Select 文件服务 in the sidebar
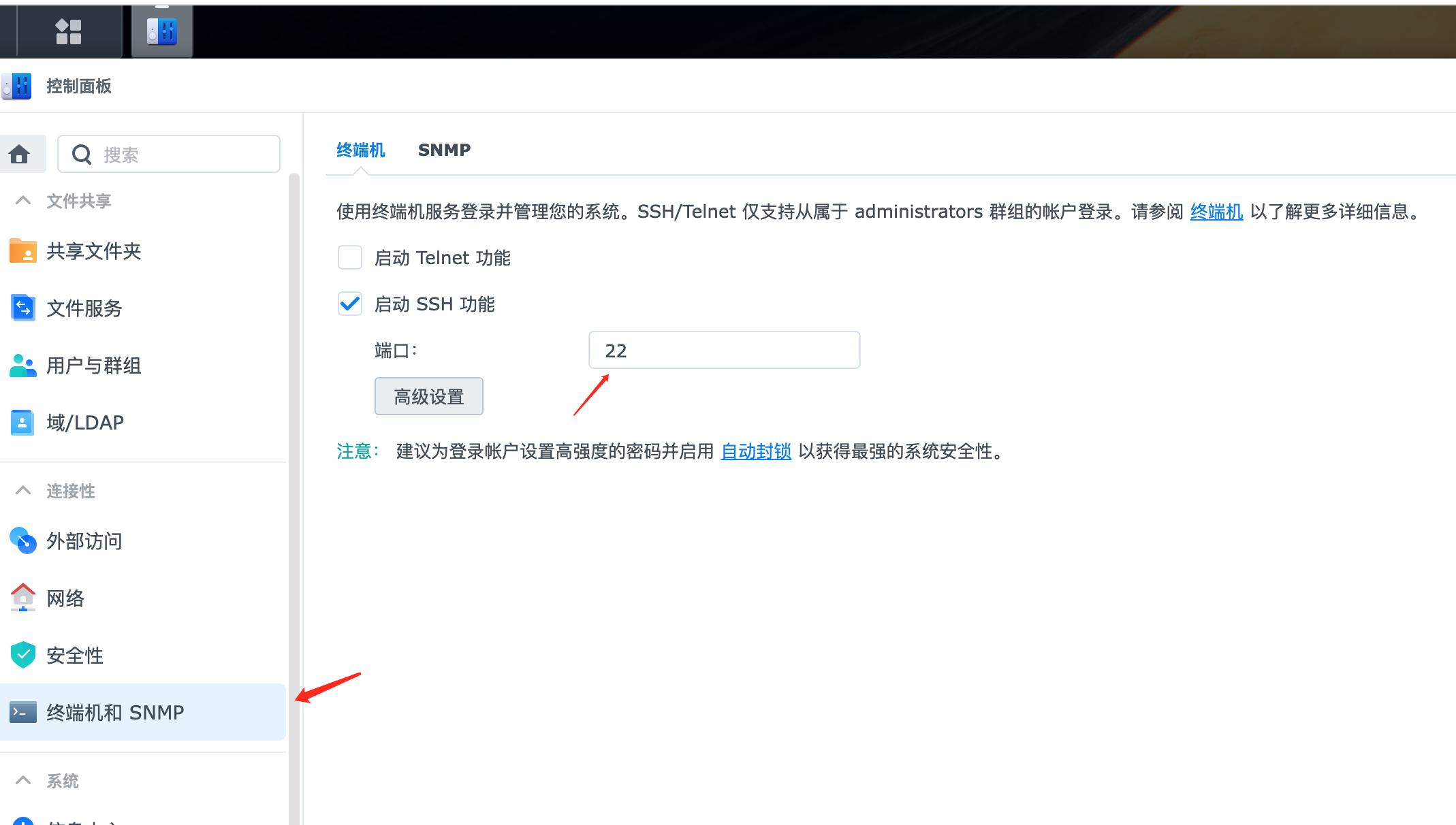The image size is (1456, 825). click(x=83, y=308)
